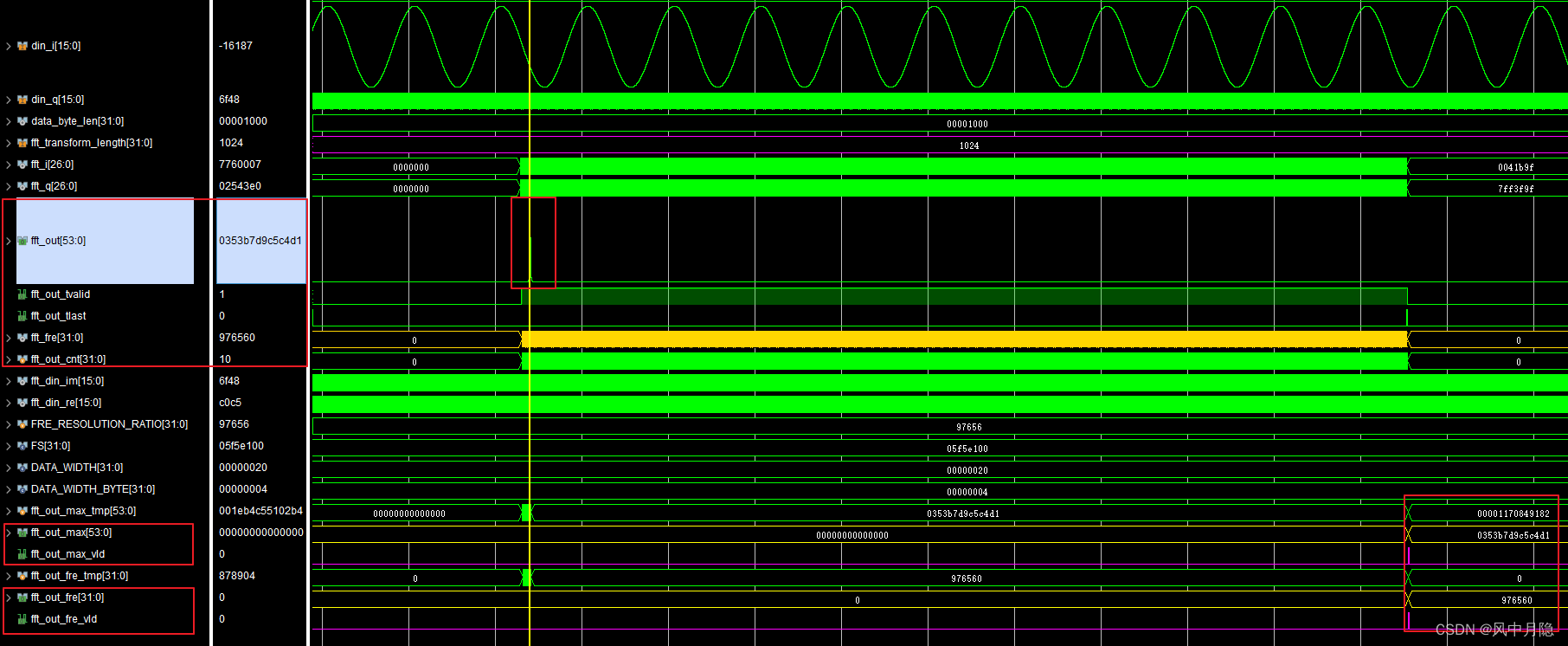
Task: Select the FRE_RESOLUTION_RATIO[31:0] name
Action: (x=109, y=424)
